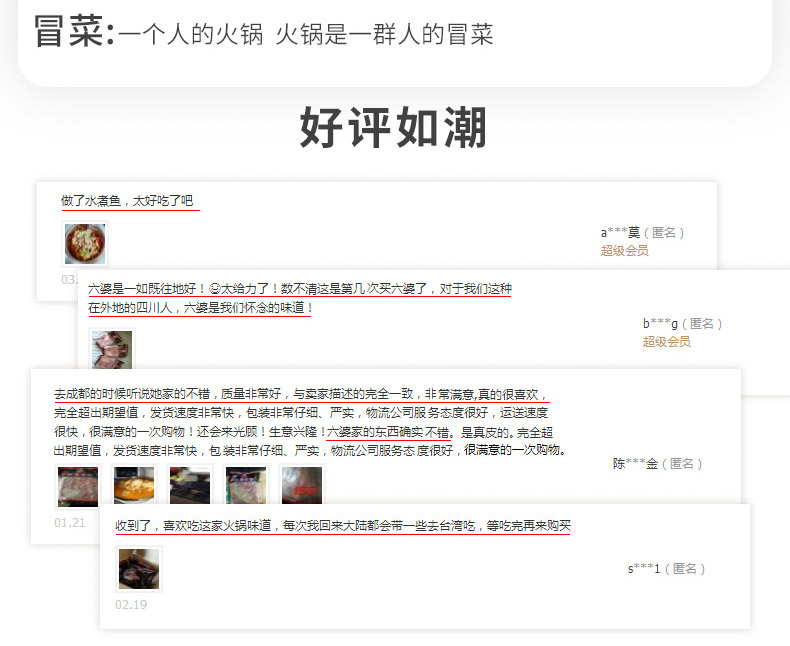This screenshot has height=646, width=790.
Task: Open first photo in 陈***金's review
Action: click(78, 486)
